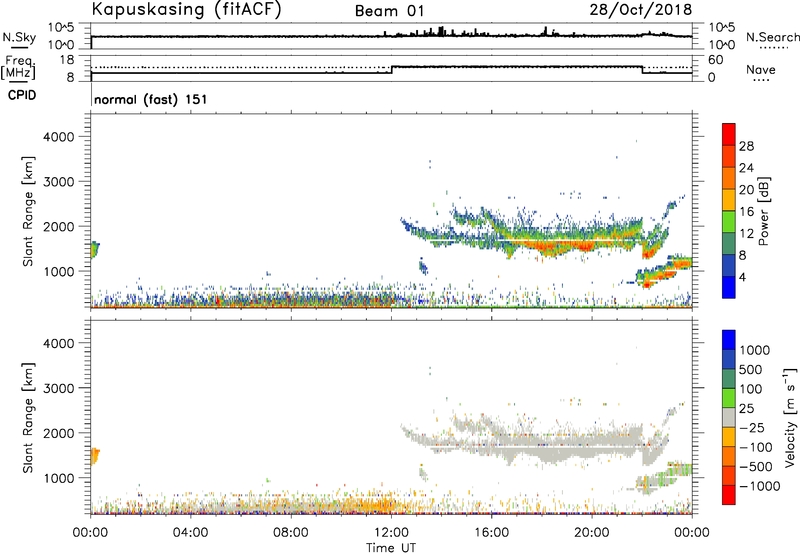Click the "12:00" time axis tick label
Image resolution: width=800 pixels, height=554 pixels.
pyautogui.click(x=391, y=533)
